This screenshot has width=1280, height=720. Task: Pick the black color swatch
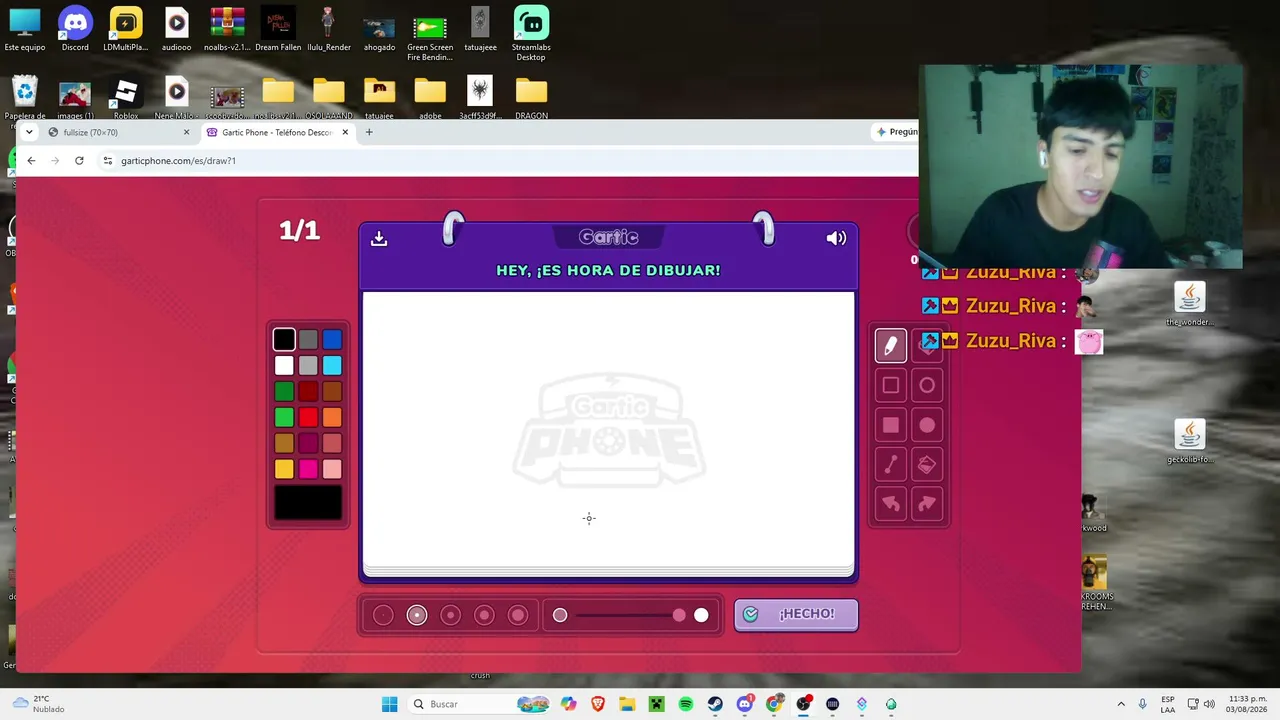click(284, 340)
